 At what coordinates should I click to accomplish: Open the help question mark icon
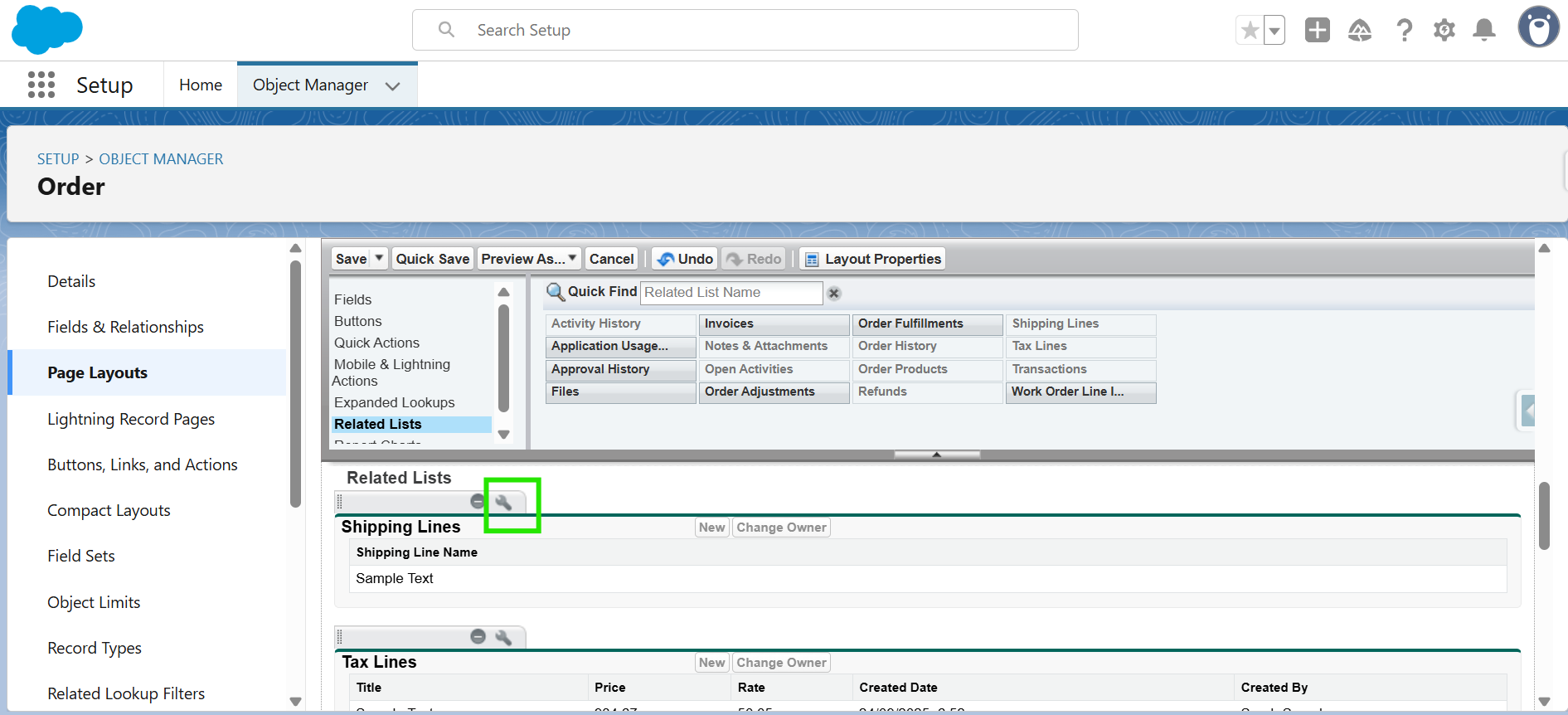coord(1404,31)
